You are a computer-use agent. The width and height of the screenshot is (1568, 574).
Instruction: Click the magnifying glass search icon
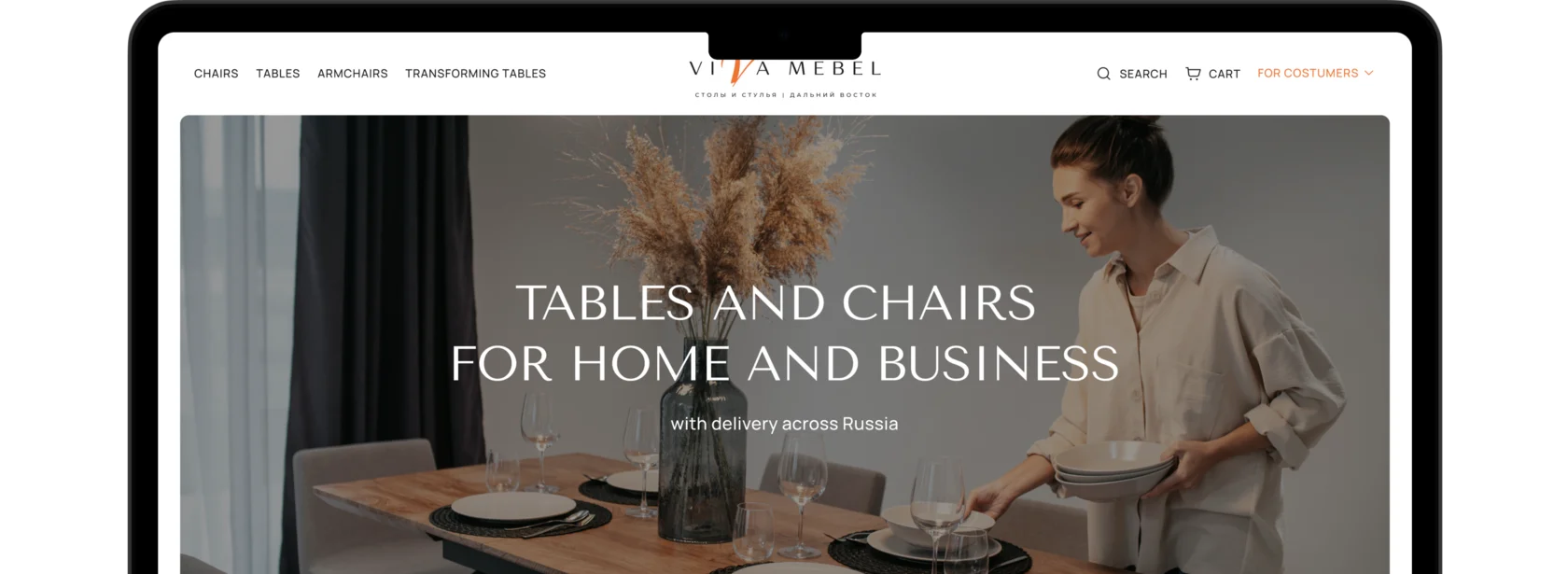click(x=1103, y=74)
